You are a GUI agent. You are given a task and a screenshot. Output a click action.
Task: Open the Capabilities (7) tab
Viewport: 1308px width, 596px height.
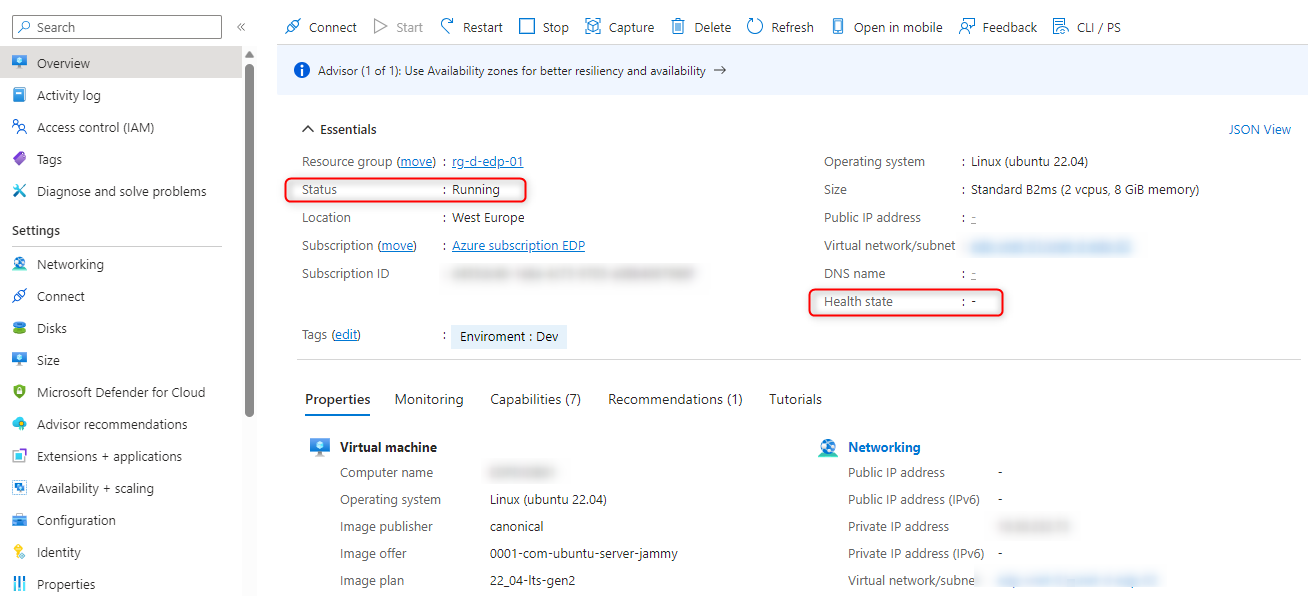(x=535, y=399)
